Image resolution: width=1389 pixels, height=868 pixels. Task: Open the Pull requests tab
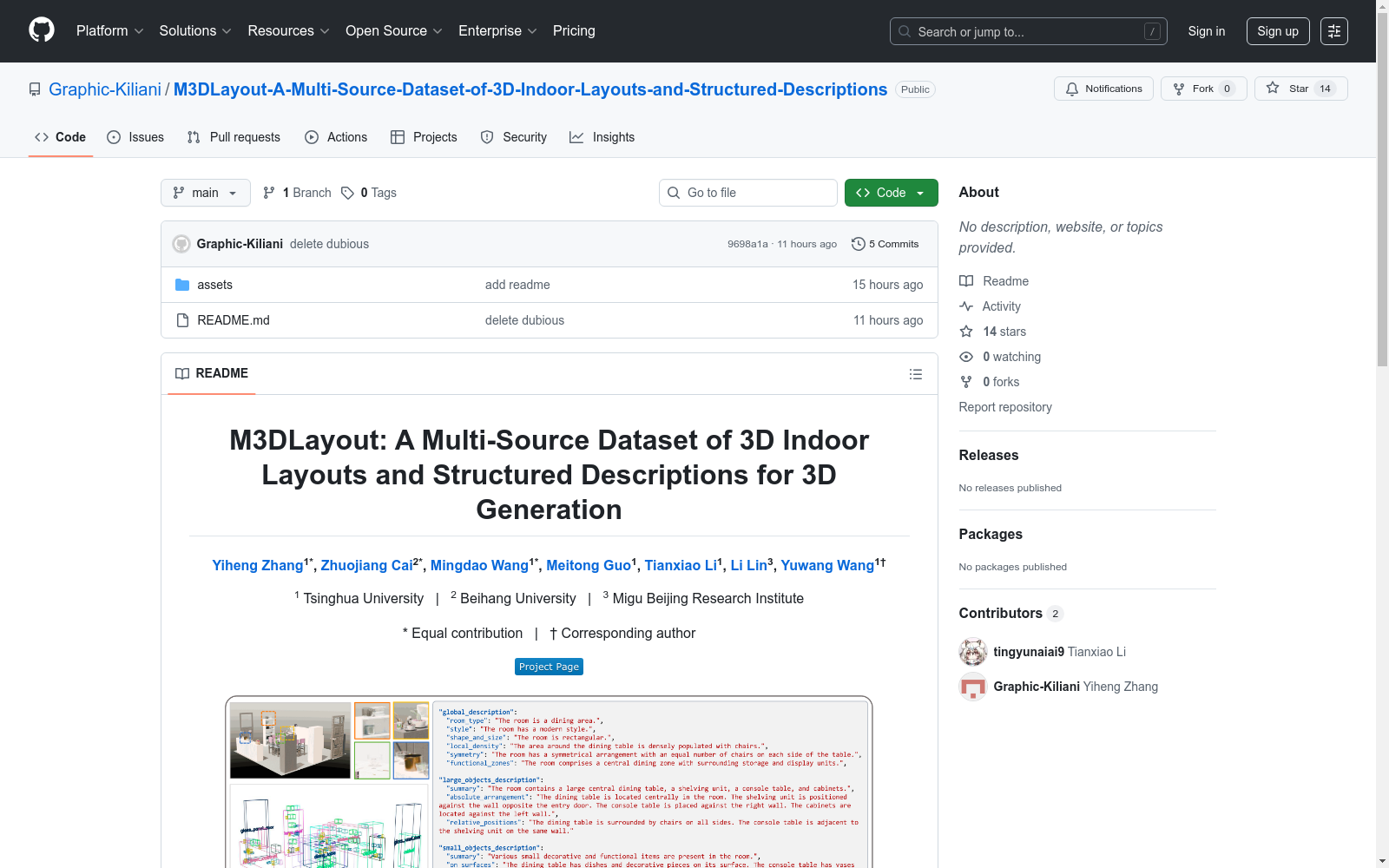pyautogui.click(x=234, y=137)
